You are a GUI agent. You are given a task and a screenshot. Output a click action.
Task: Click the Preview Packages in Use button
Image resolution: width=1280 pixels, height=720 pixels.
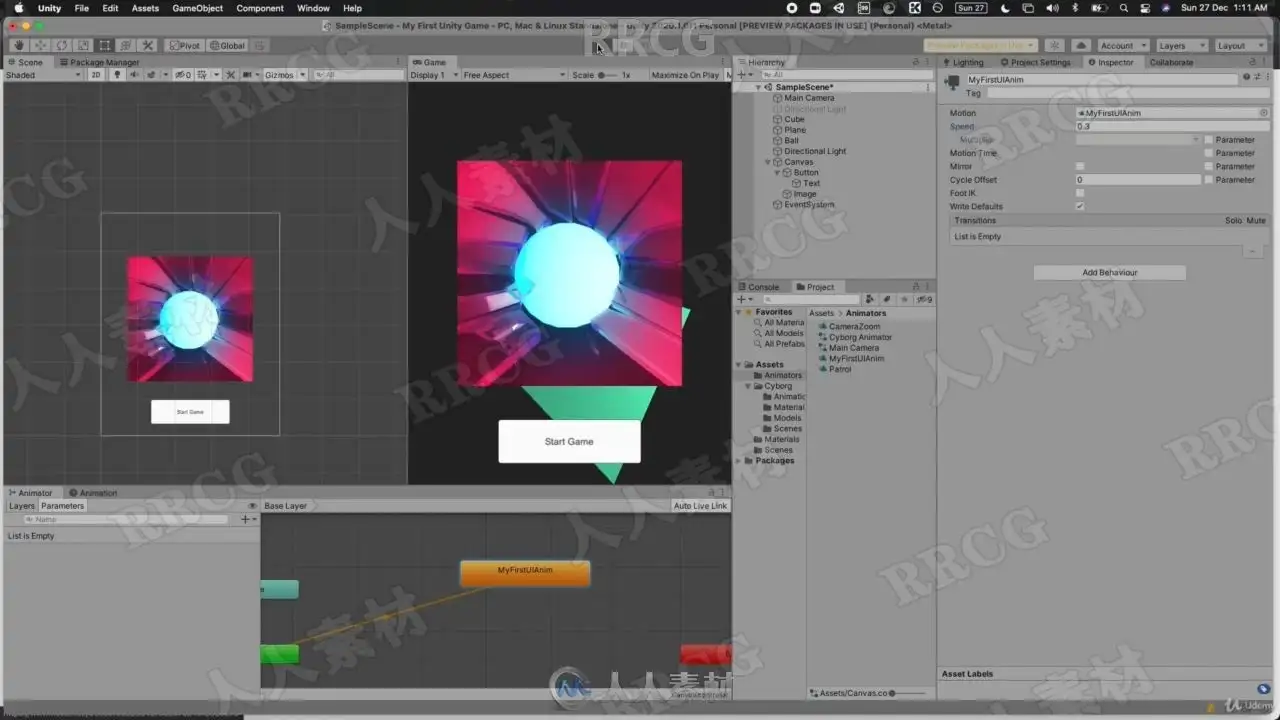click(980, 46)
